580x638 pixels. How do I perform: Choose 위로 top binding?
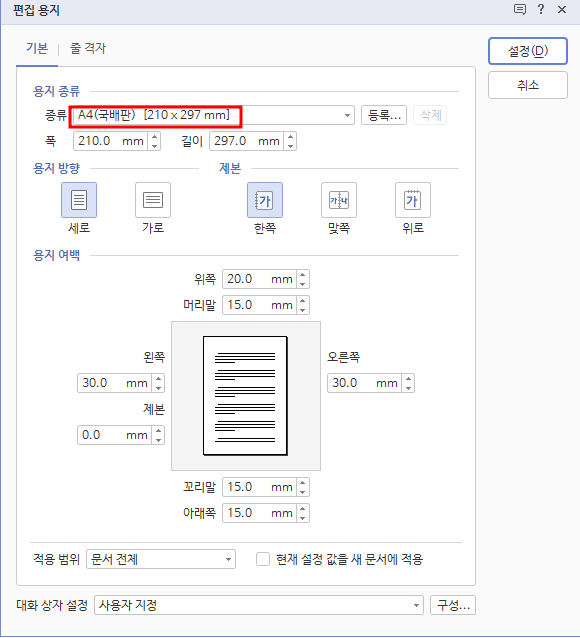point(413,200)
